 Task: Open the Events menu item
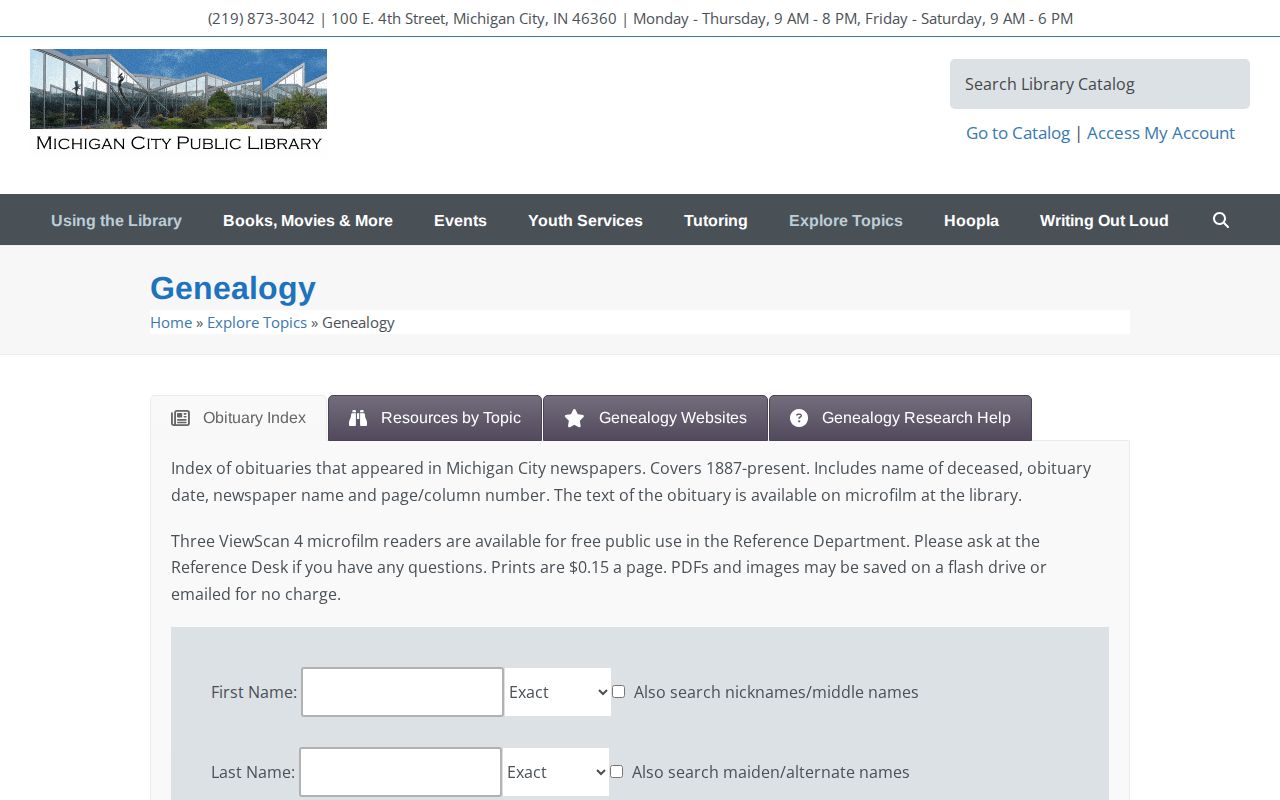460,220
